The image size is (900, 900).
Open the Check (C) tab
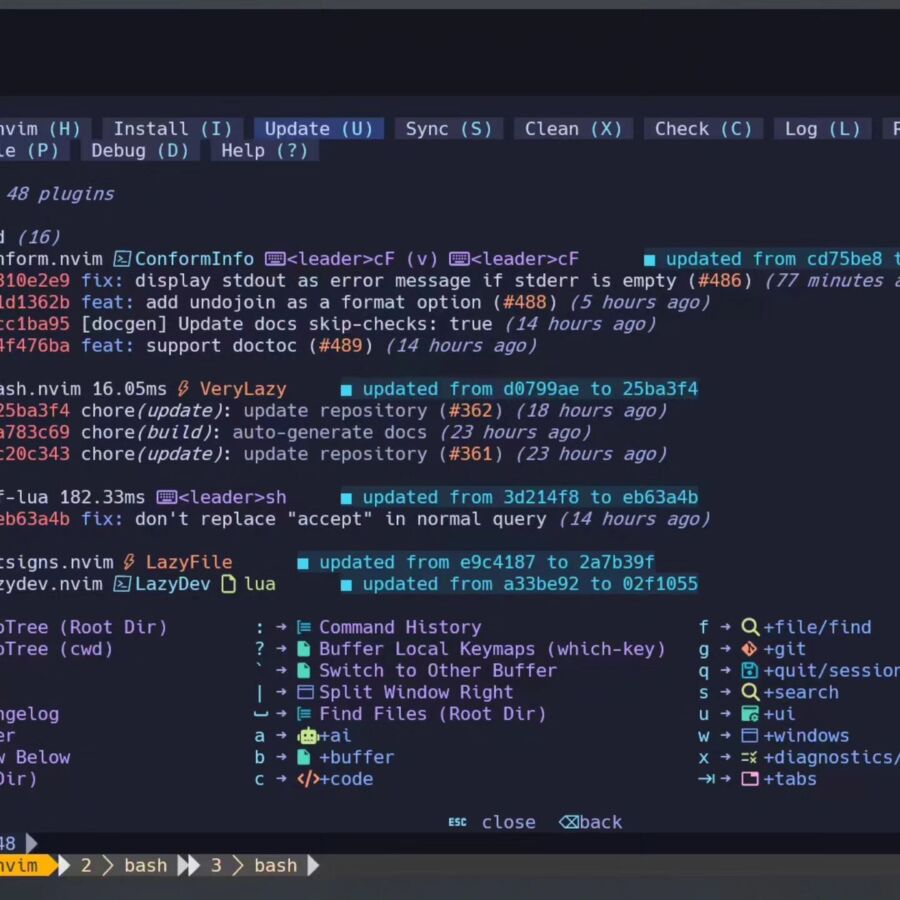point(703,129)
